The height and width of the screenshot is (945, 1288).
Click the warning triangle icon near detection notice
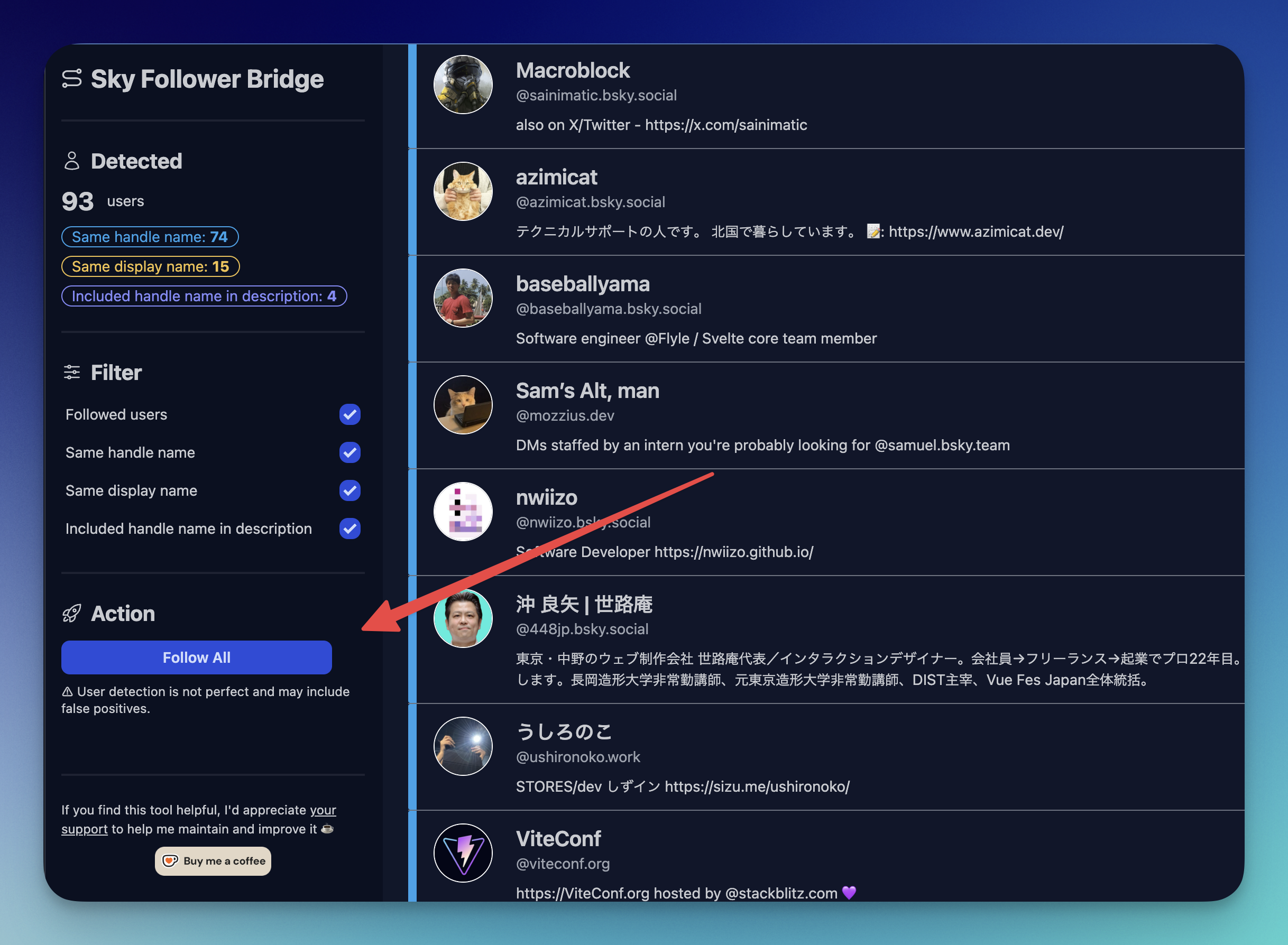point(68,692)
